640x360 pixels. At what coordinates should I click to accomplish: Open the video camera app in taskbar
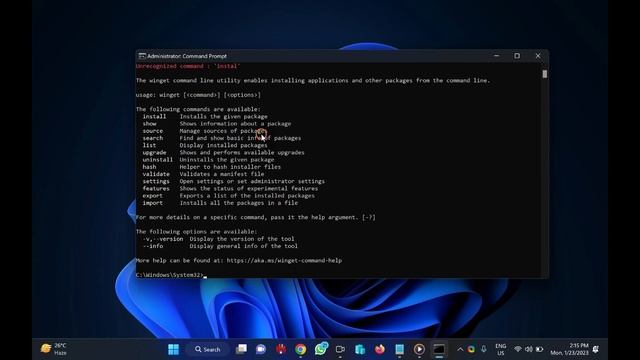pos(340,349)
